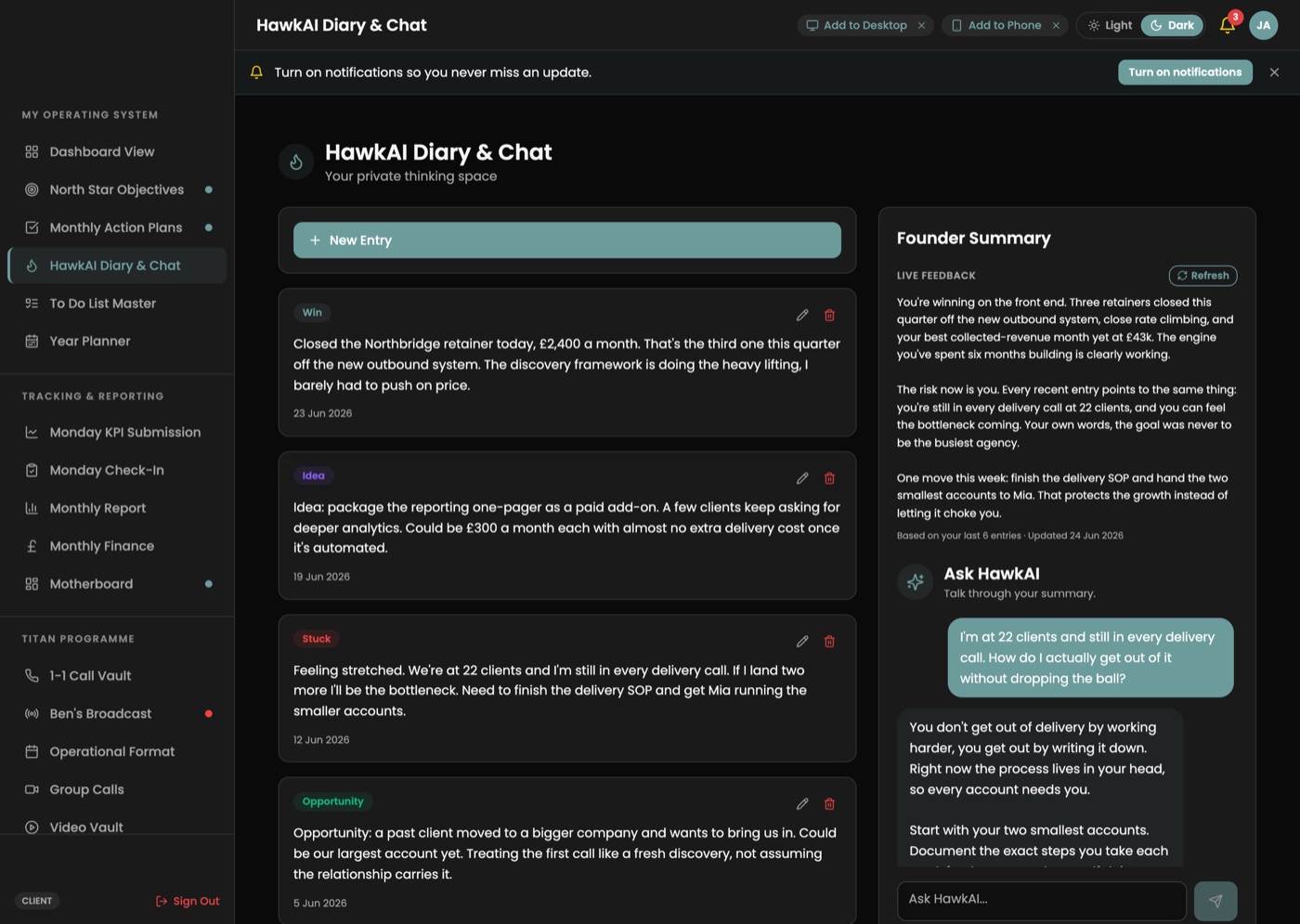
Task: Send the Ask HawkAI message
Action: pyautogui.click(x=1215, y=901)
